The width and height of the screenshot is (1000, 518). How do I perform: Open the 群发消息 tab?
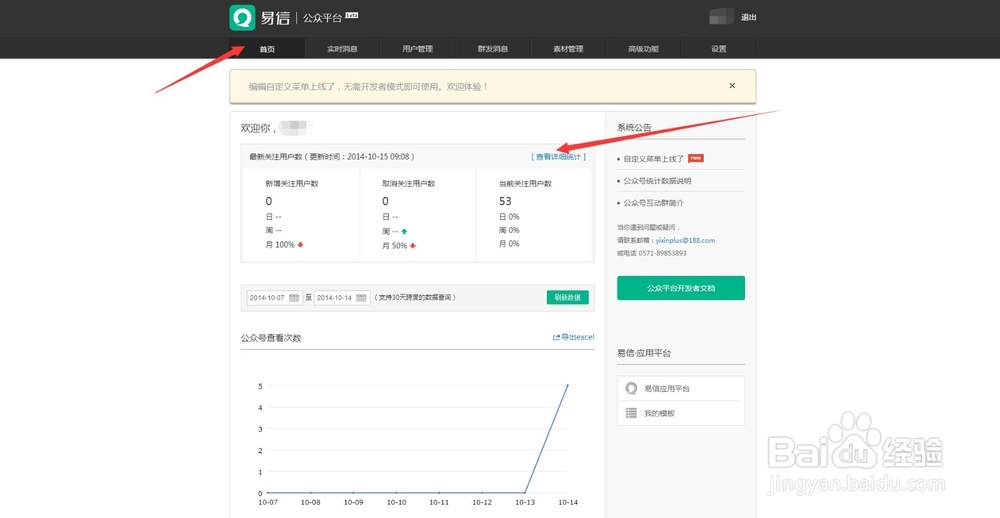tap(493, 48)
